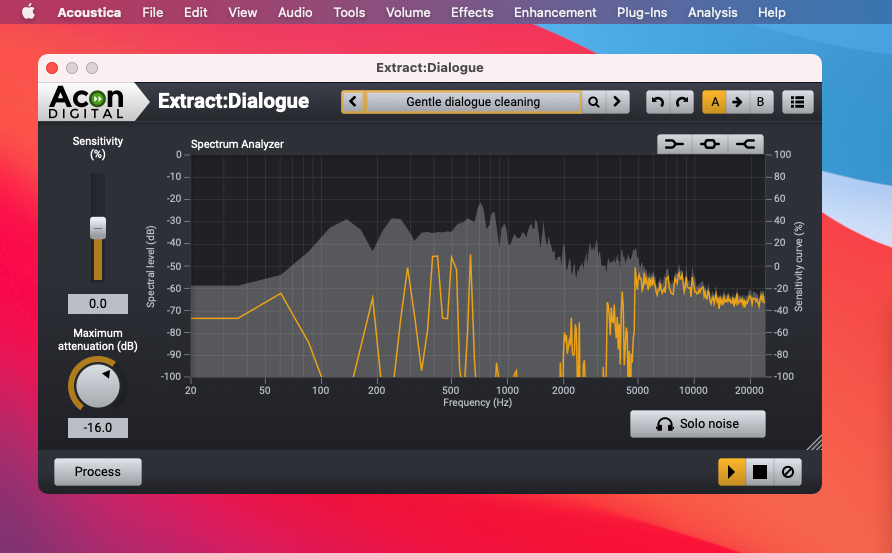Viewport: 892px width, 553px height.
Task: Select the middle sensitivity curve node icon
Action: [x=710, y=144]
